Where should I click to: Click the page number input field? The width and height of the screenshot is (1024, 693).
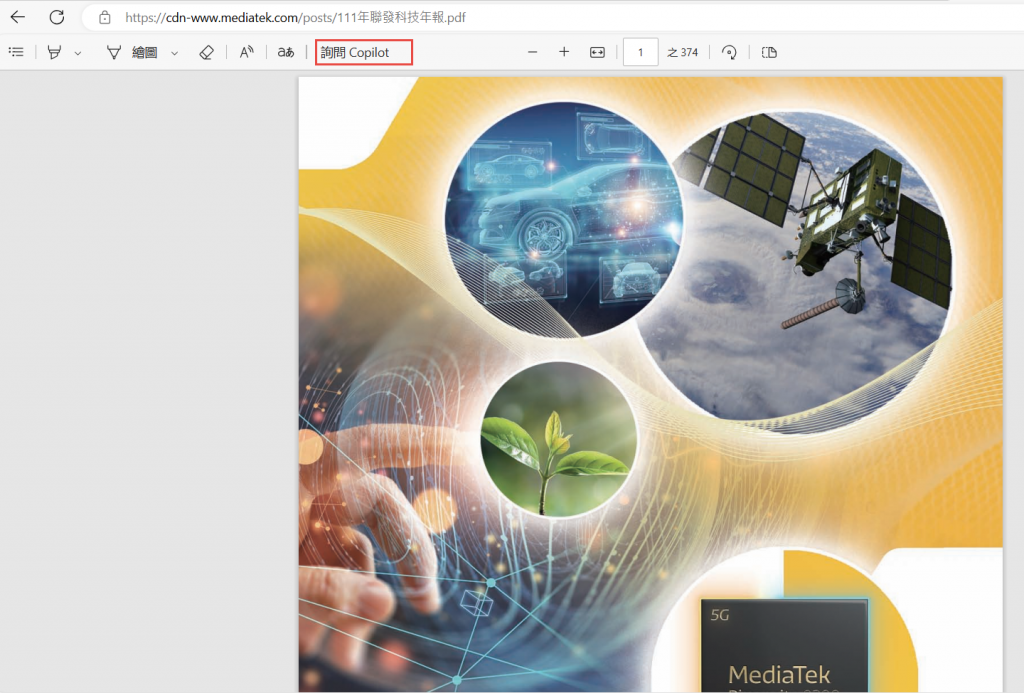point(640,52)
